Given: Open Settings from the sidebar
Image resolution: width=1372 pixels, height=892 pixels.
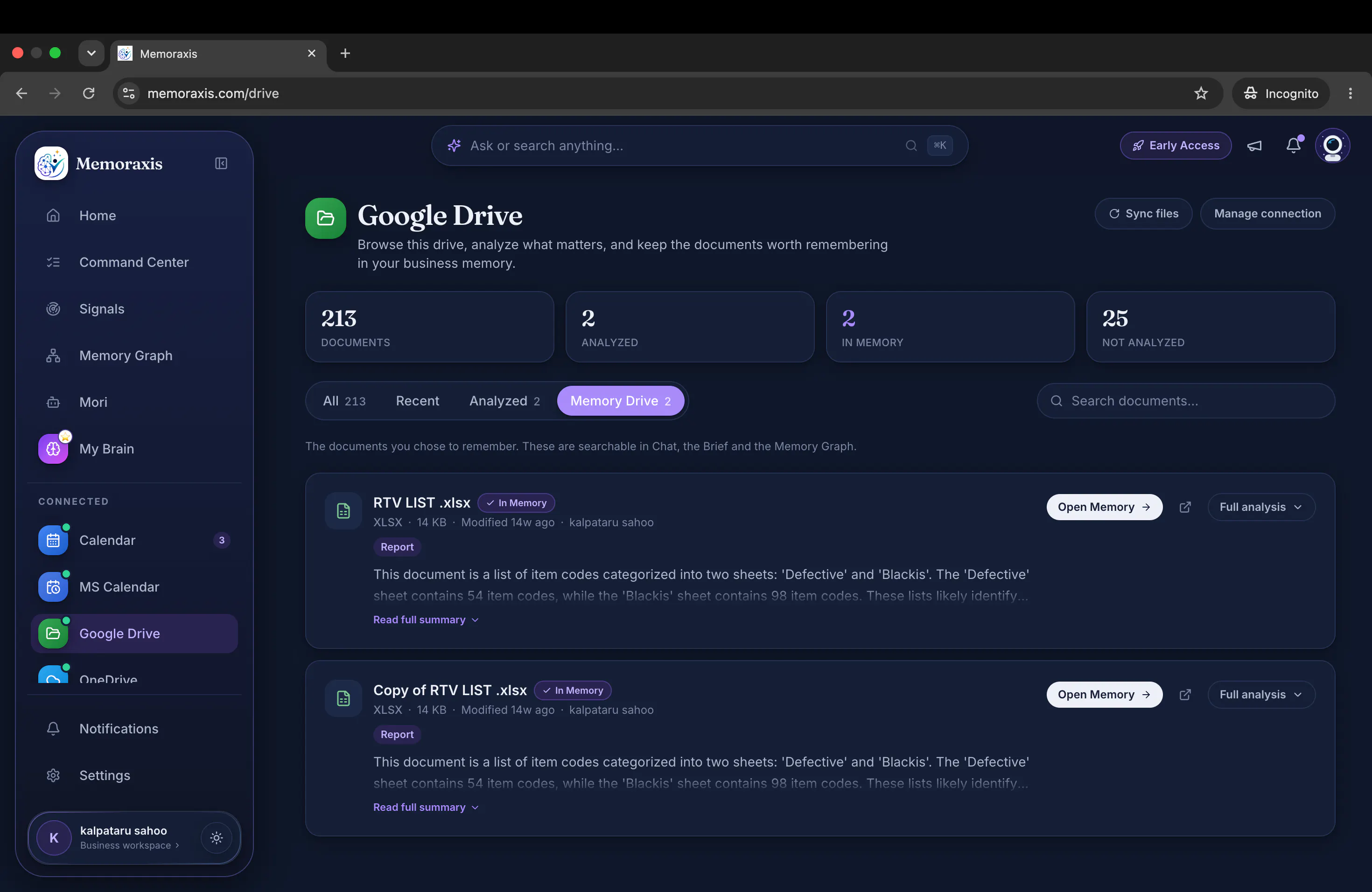Looking at the screenshot, I should pos(134,776).
